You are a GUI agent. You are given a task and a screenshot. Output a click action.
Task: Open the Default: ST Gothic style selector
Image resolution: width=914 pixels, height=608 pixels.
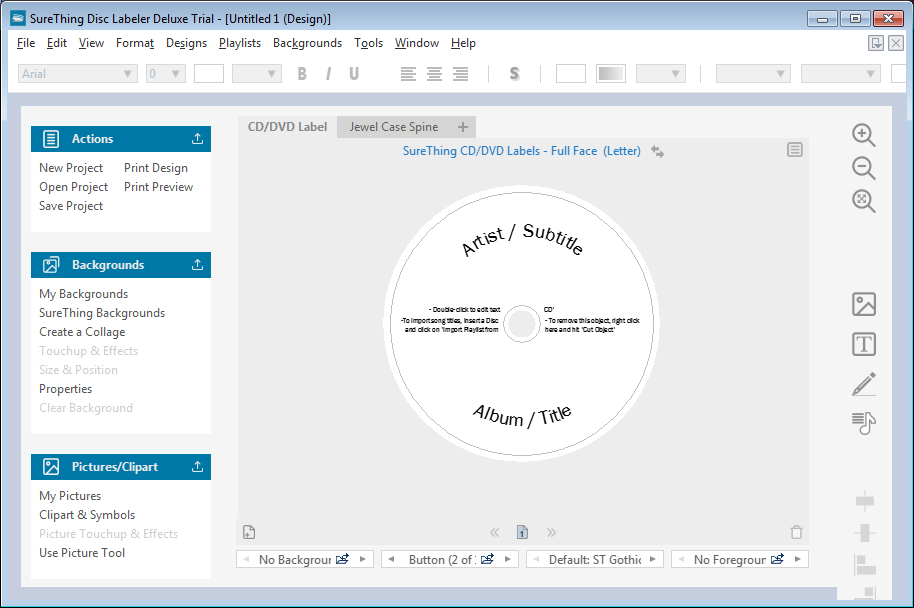point(595,558)
